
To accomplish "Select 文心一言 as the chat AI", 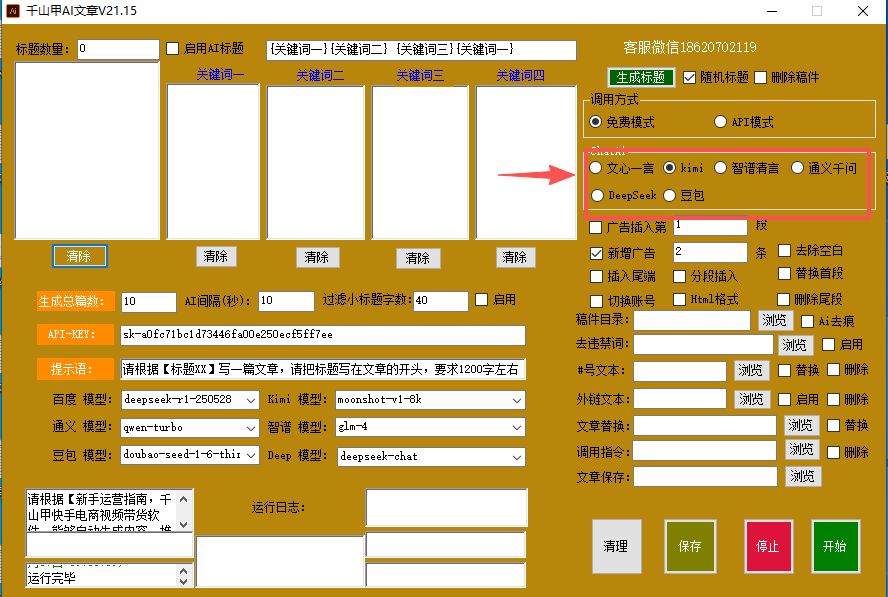I will click(596, 168).
